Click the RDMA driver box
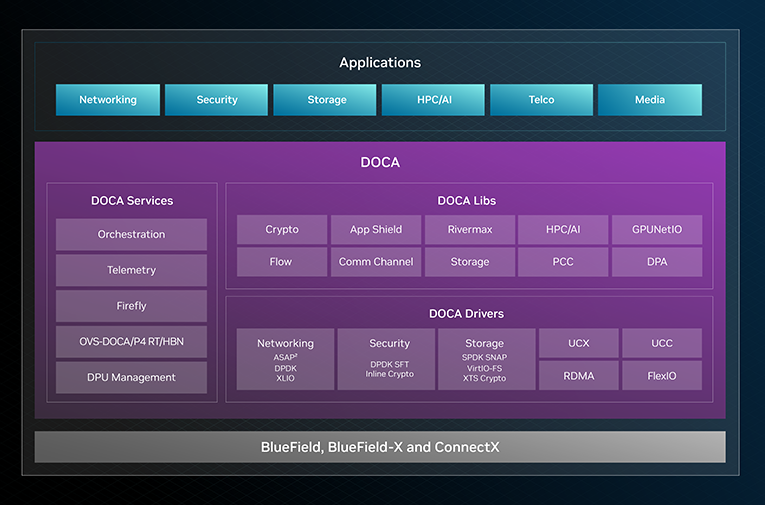The image size is (765, 505). (579, 376)
